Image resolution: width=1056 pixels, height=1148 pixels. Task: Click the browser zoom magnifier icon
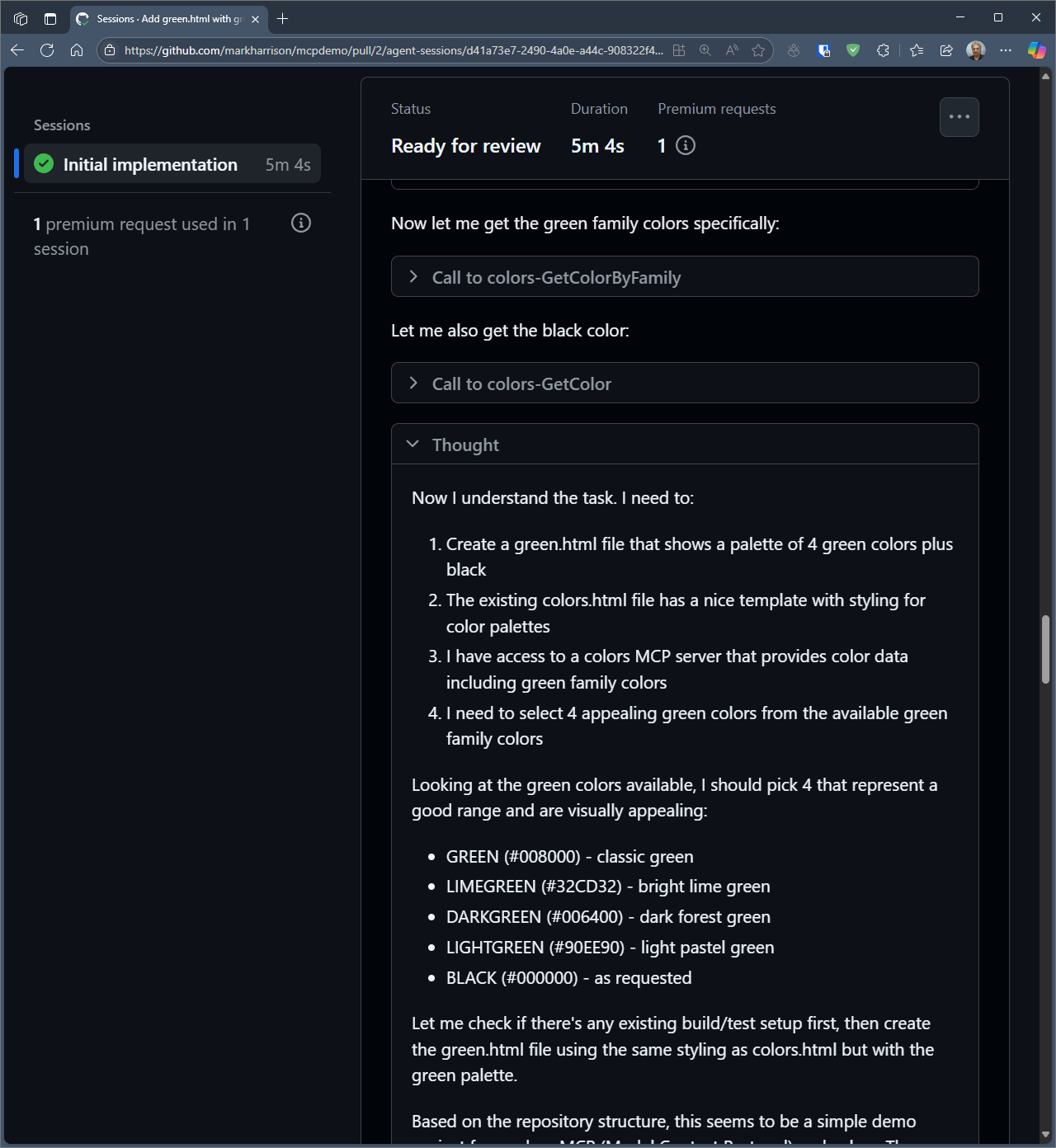(705, 50)
